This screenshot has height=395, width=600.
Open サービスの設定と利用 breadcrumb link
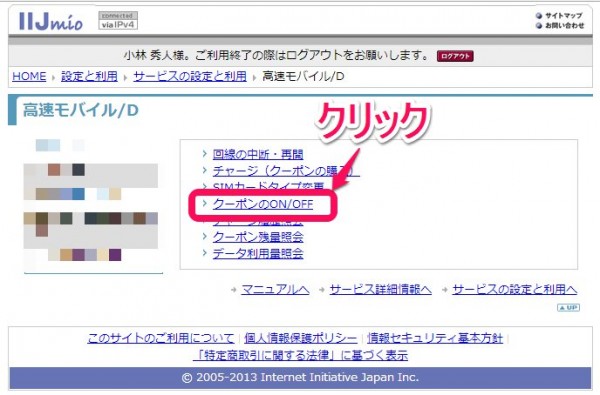pos(190,76)
